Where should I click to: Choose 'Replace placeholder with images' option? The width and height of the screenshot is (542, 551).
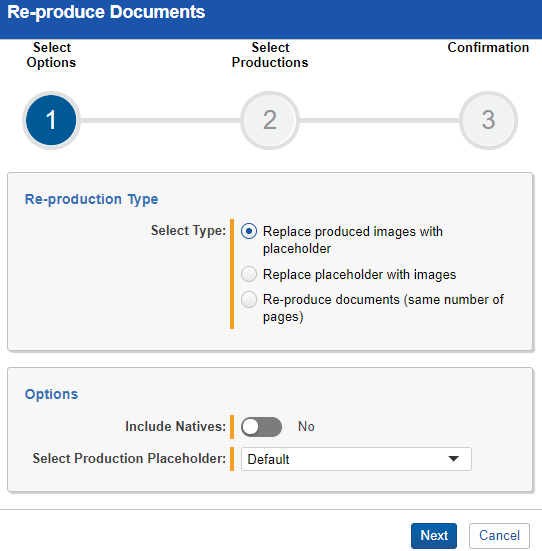249,274
